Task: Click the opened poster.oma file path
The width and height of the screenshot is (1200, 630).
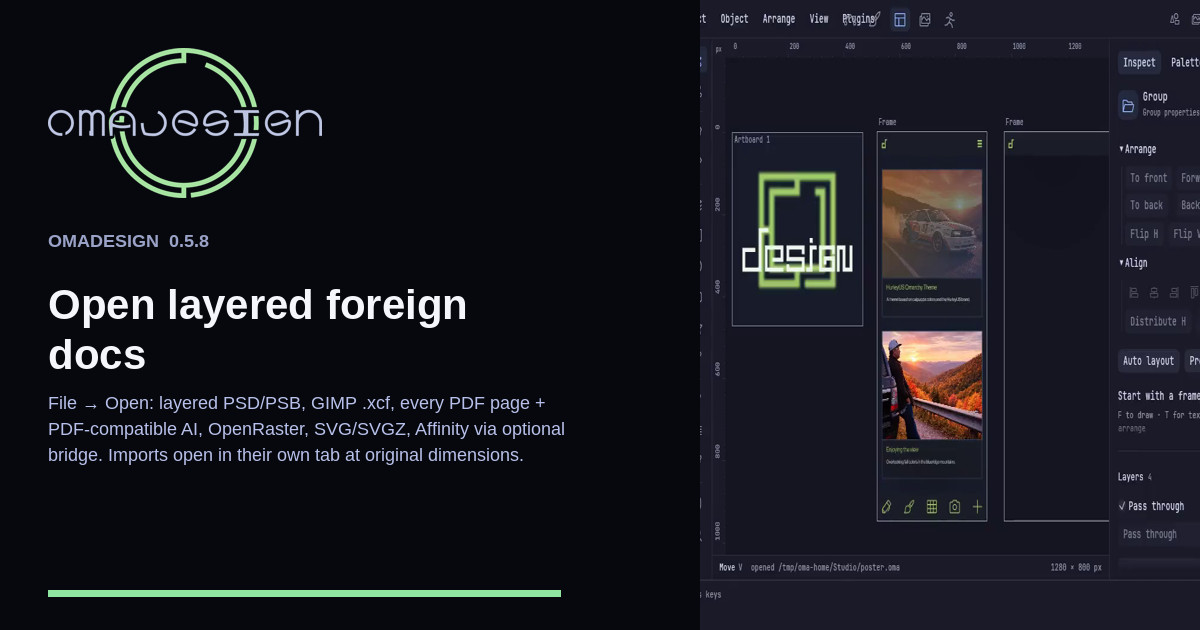Action: coord(825,568)
